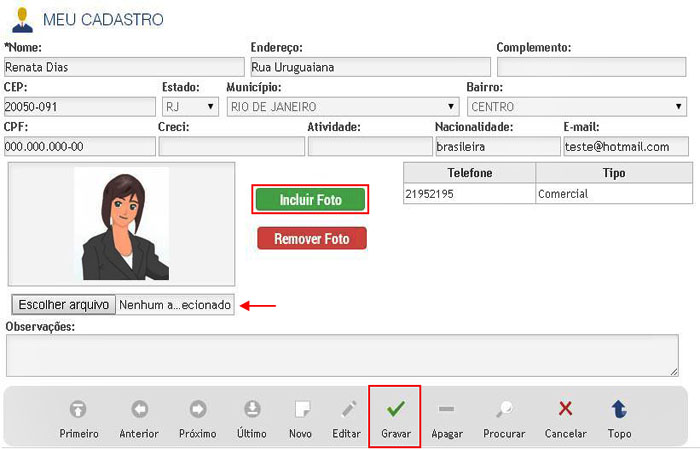
Task: Click into the Observações text area
Action: point(341,355)
